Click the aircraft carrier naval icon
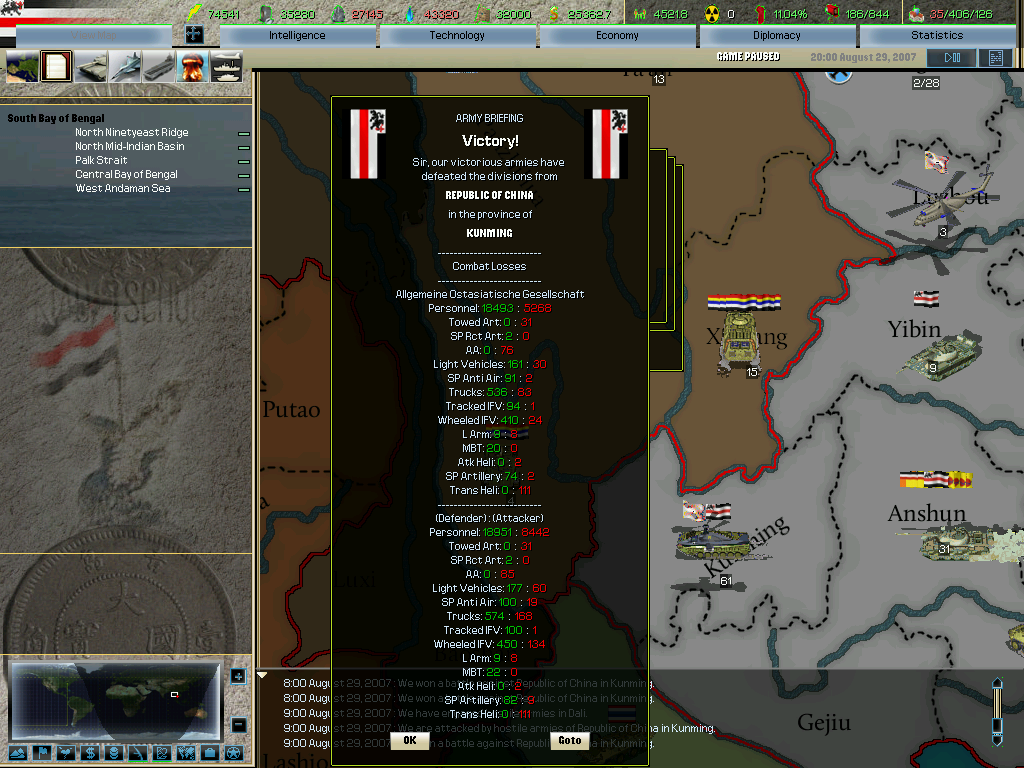 [159, 67]
